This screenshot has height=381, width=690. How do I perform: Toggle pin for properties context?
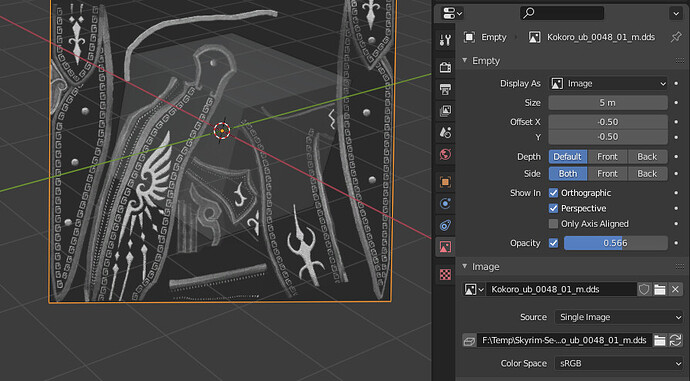675,37
